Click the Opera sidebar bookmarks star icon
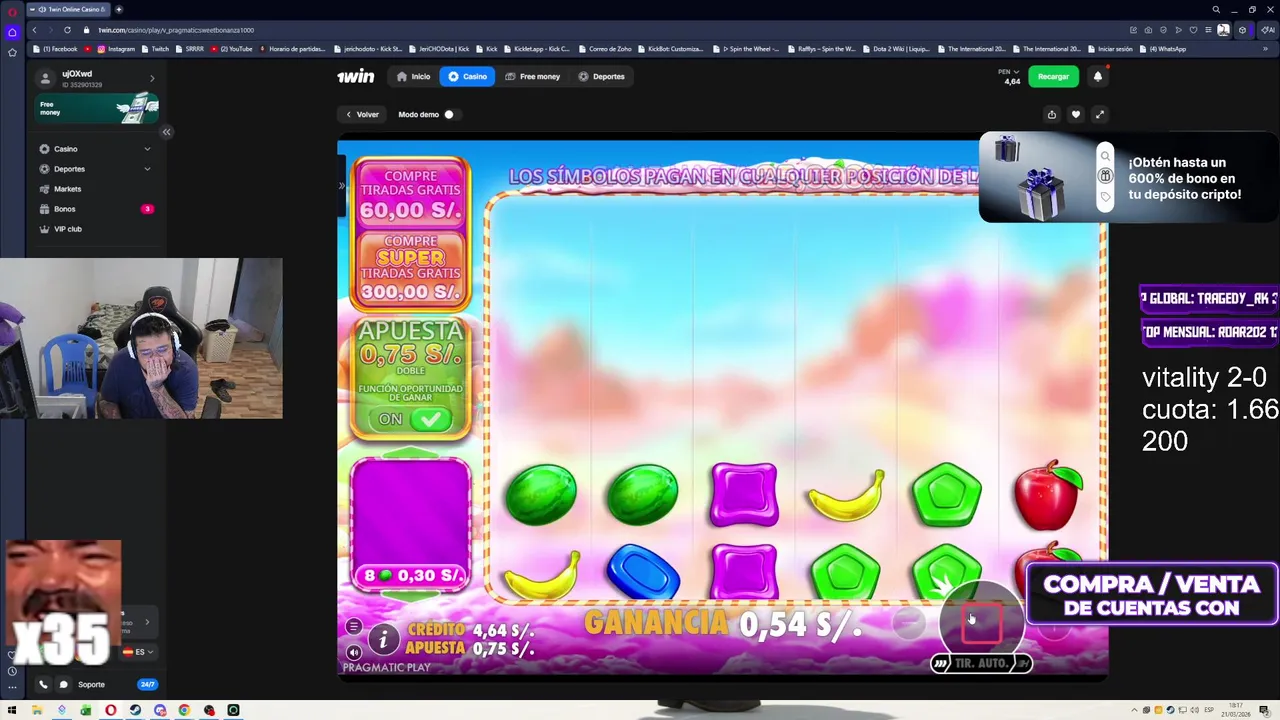Viewport: 1280px width, 720px height. [x=12, y=52]
